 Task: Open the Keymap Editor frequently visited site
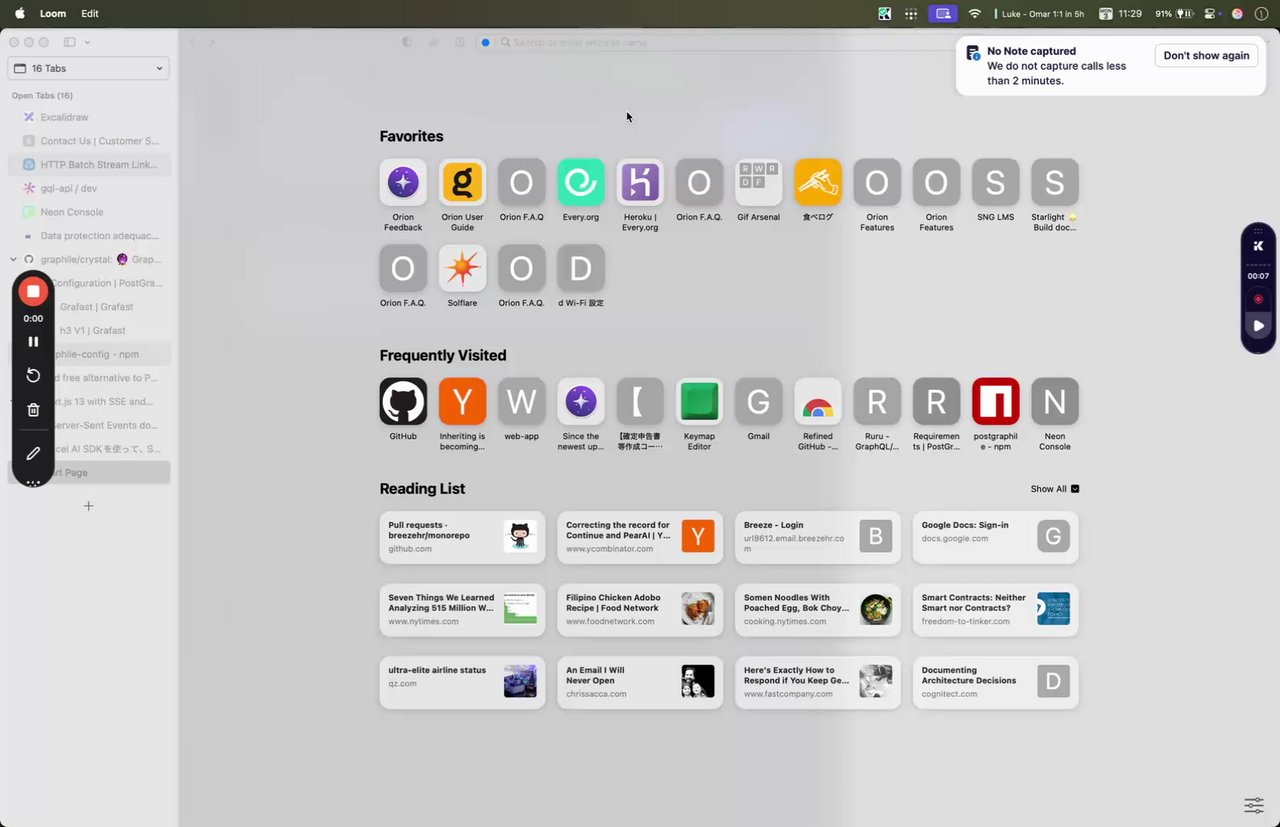point(699,415)
